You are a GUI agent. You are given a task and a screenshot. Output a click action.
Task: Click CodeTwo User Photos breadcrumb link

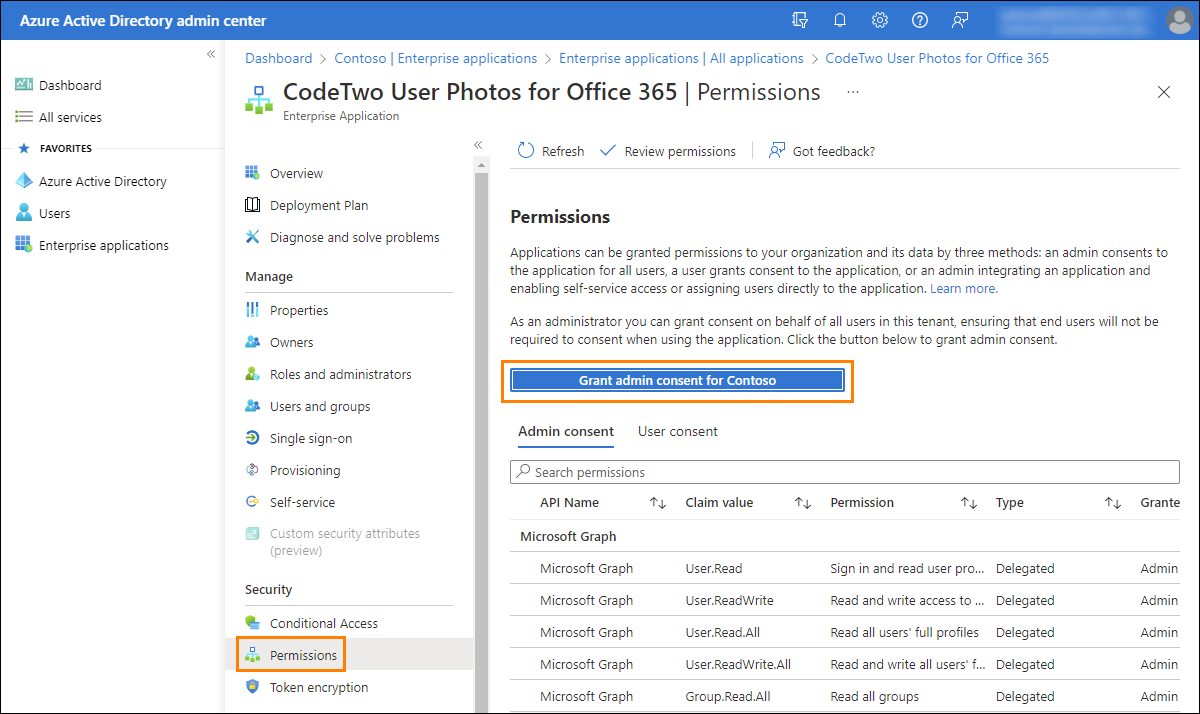point(937,58)
